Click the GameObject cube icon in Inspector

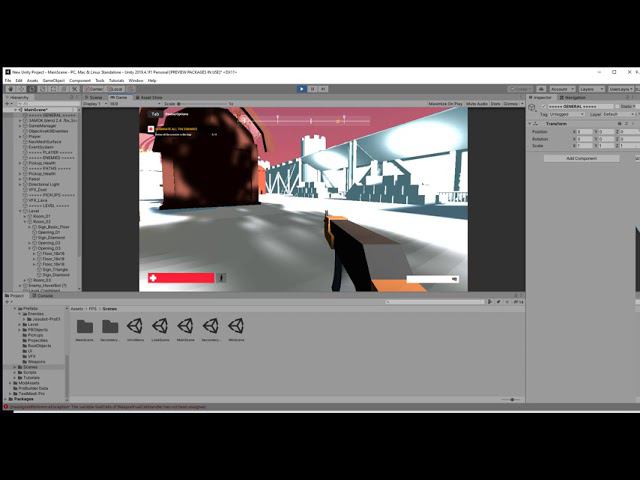[532, 107]
